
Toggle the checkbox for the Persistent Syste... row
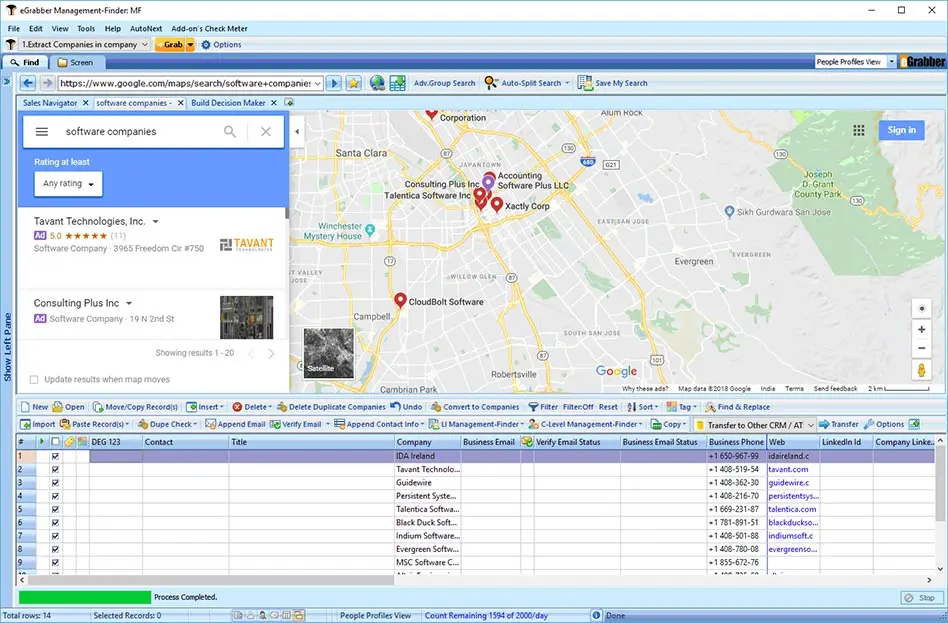pos(55,496)
